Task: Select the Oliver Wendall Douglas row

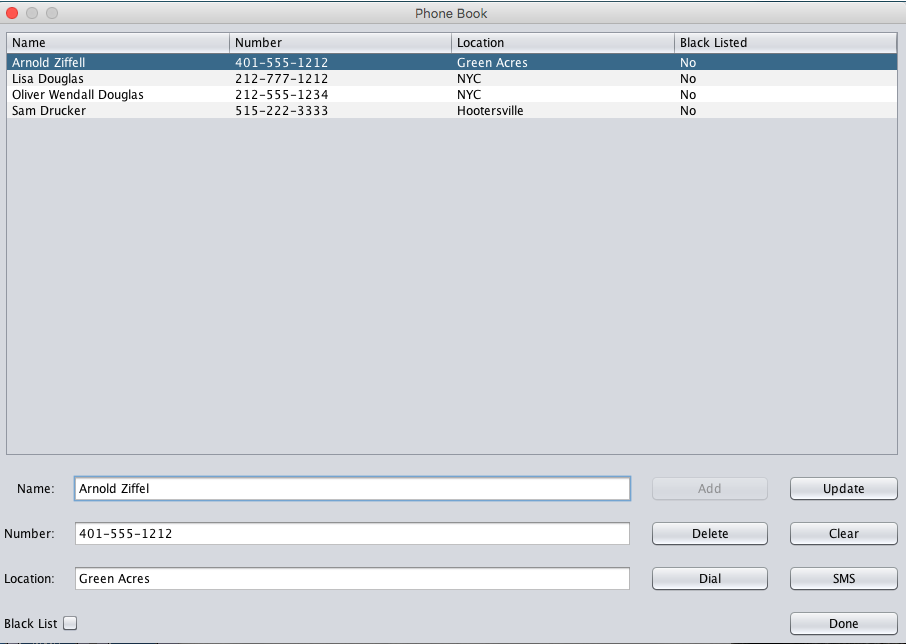Action: point(452,94)
